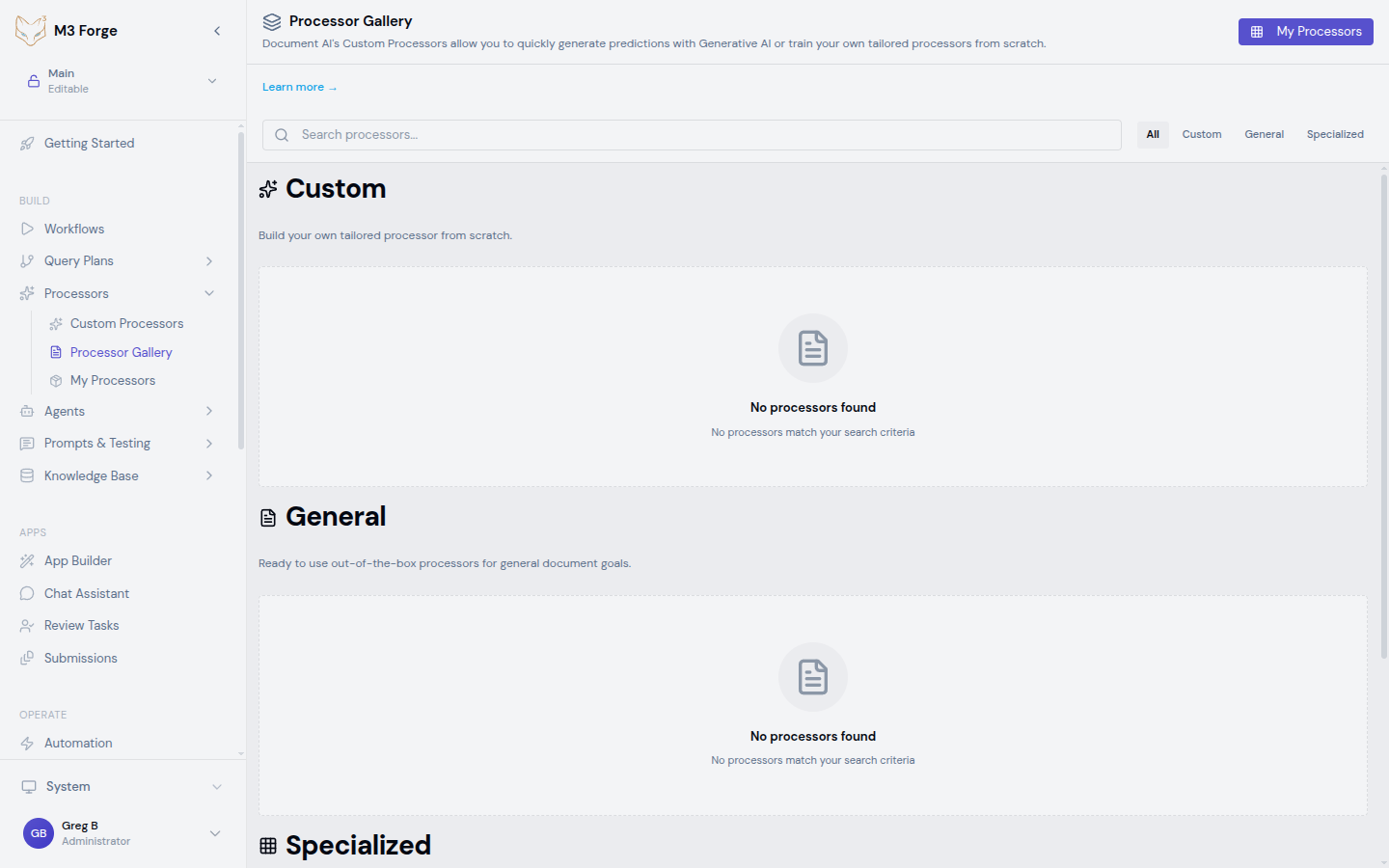Click the Knowledge Base database icon
Screen dimensions: 1389x868
[x=27, y=476]
